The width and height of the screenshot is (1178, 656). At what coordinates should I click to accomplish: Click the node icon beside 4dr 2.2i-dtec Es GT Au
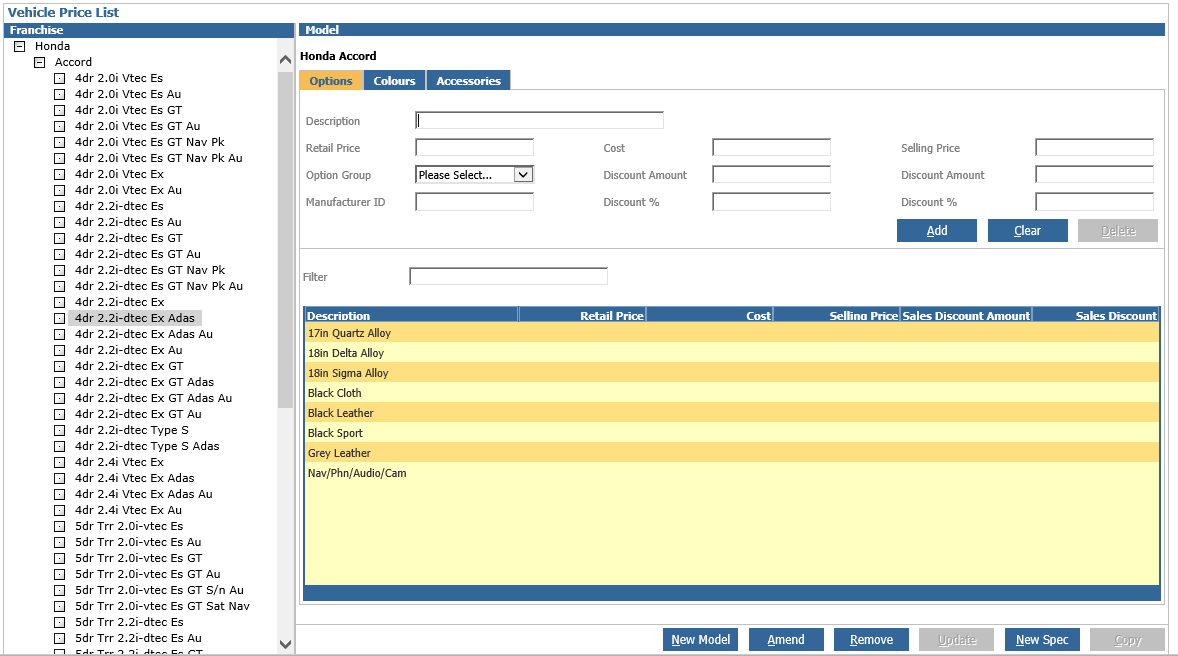(x=59, y=255)
